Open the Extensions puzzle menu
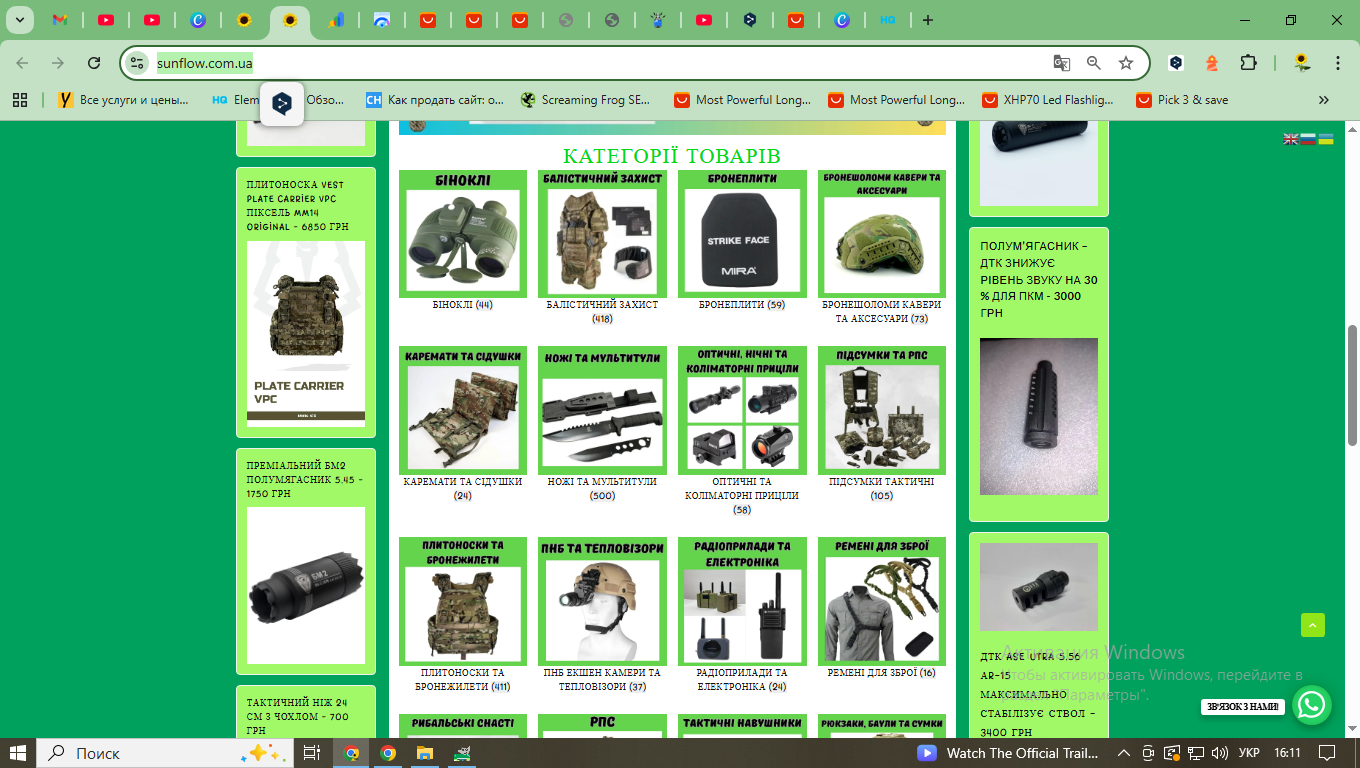This screenshot has height=768, width=1360. (1248, 63)
